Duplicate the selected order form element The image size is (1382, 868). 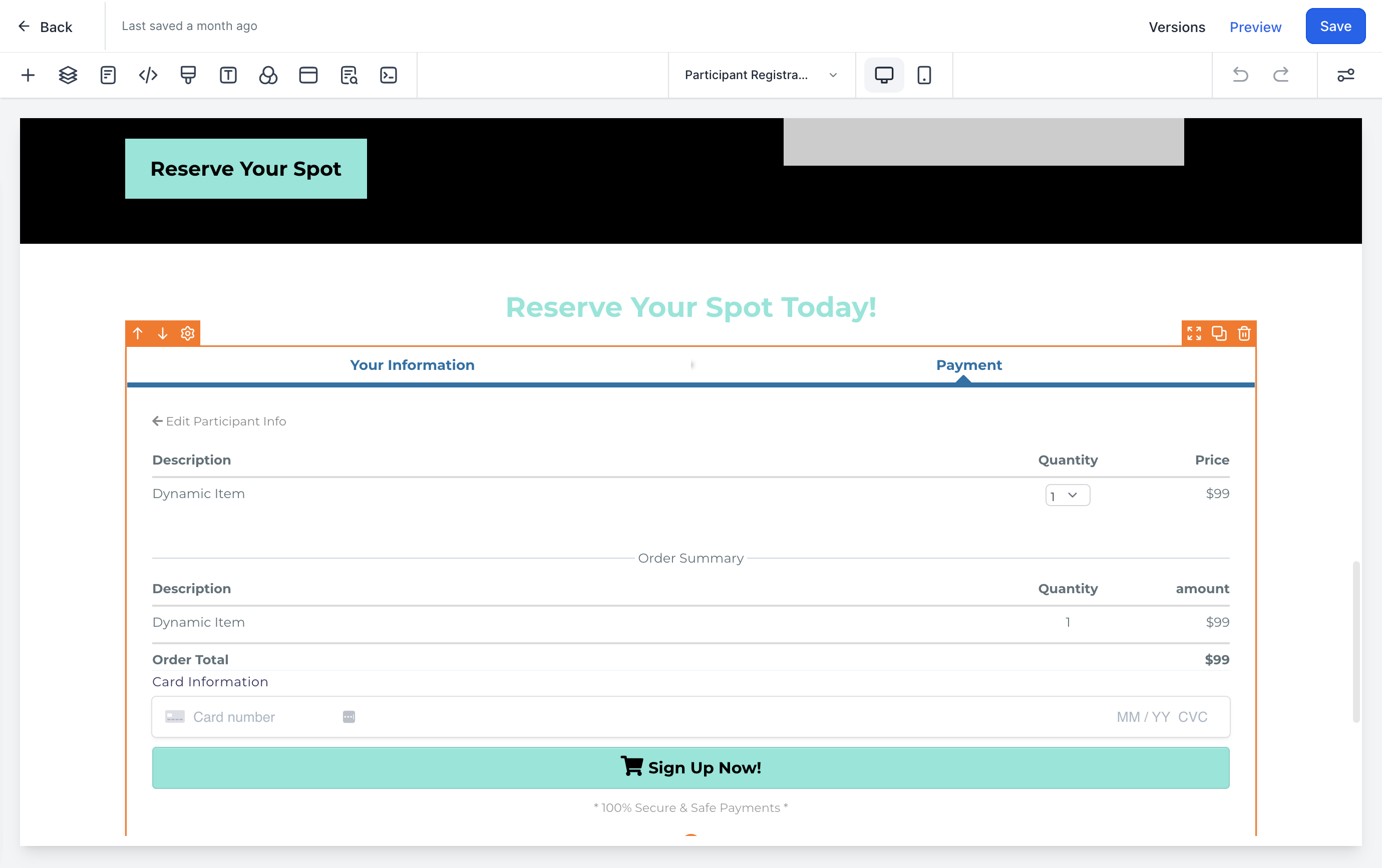tap(1219, 333)
